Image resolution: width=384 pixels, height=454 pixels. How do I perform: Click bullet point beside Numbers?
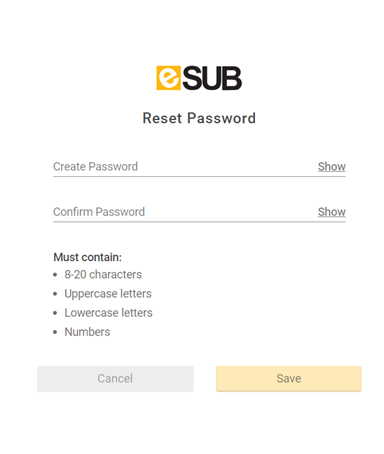(x=55, y=332)
